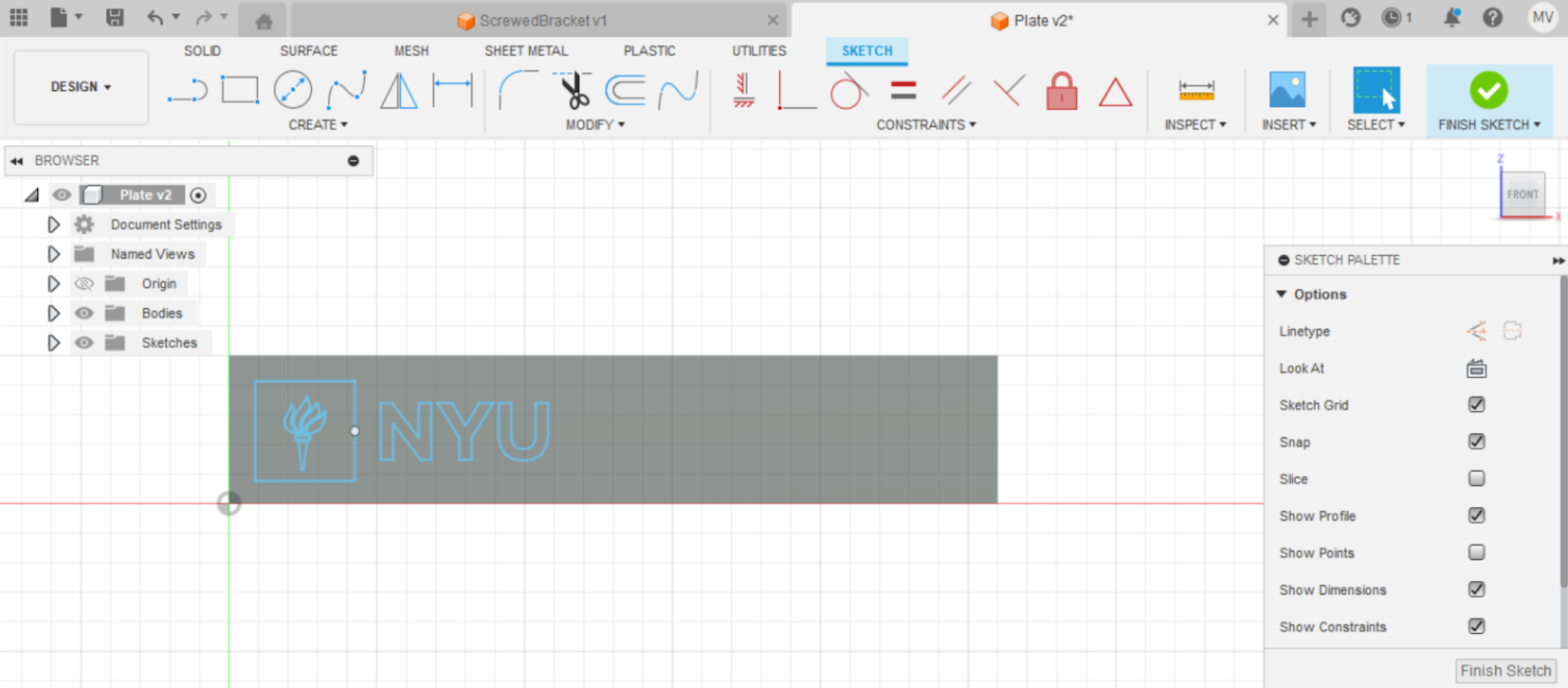Viewport: 1568px width, 688px height.
Task: Click the Select tool icon
Action: pyautogui.click(x=1377, y=90)
